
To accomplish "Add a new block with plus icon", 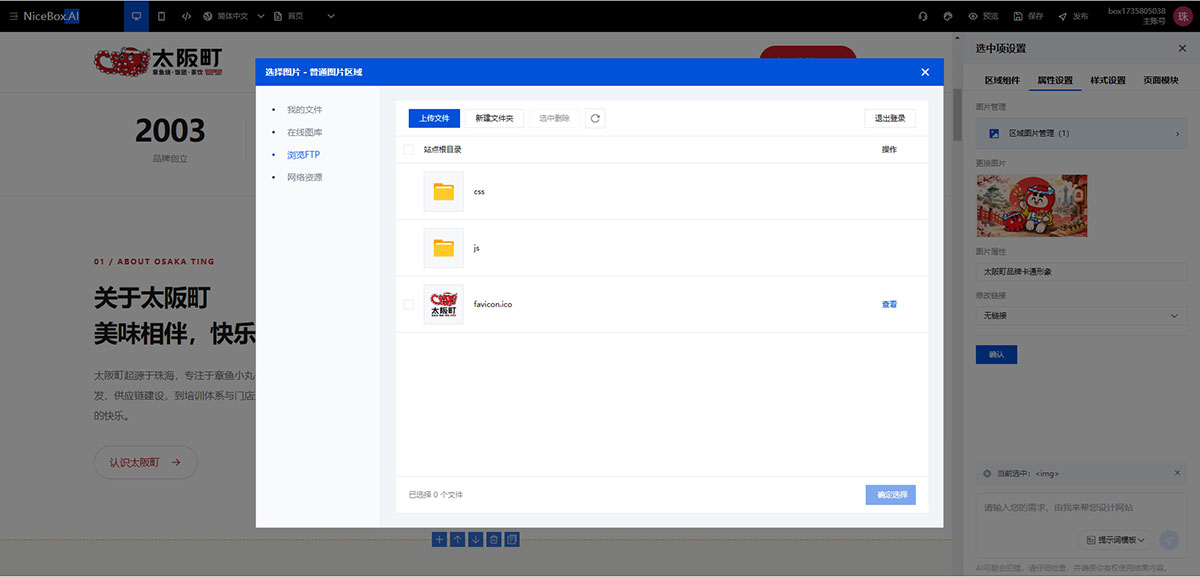I will pyautogui.click(x=439, y=539).
